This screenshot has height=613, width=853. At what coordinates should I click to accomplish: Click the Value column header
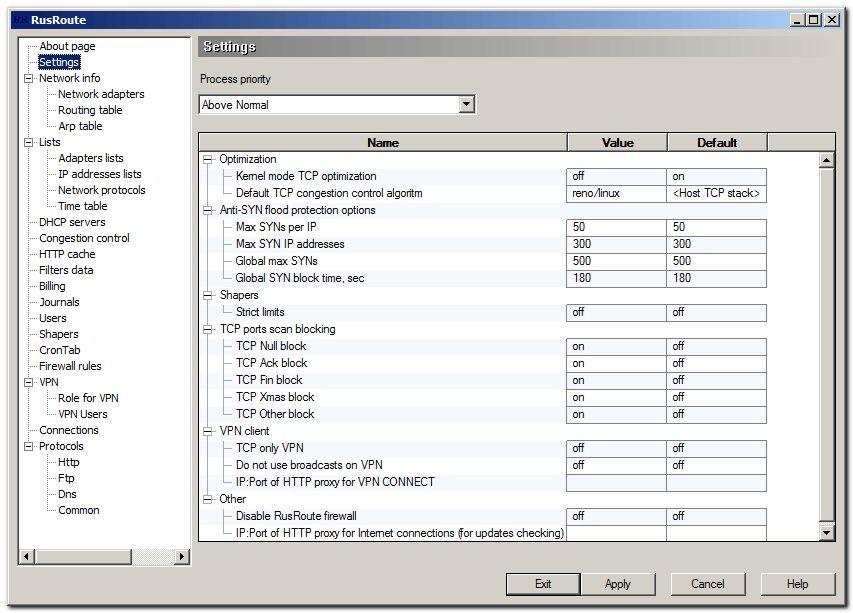(x=617, y=143)
